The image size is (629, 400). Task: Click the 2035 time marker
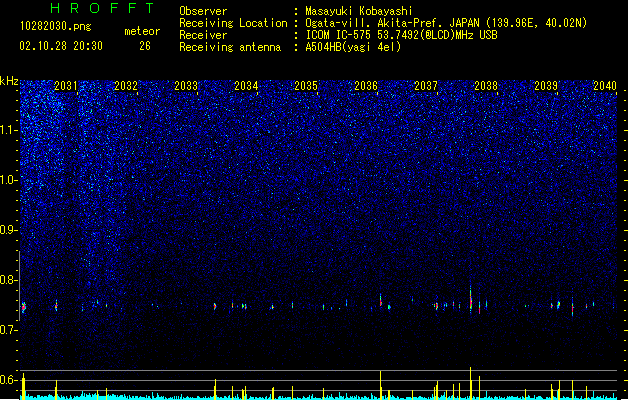(x=306, y=86)
